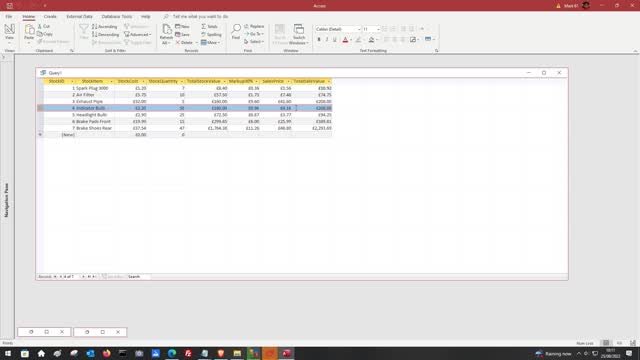This screenshot has height=360, width=640.
Task: Apply the background fill color
Action: pos(371,40)
